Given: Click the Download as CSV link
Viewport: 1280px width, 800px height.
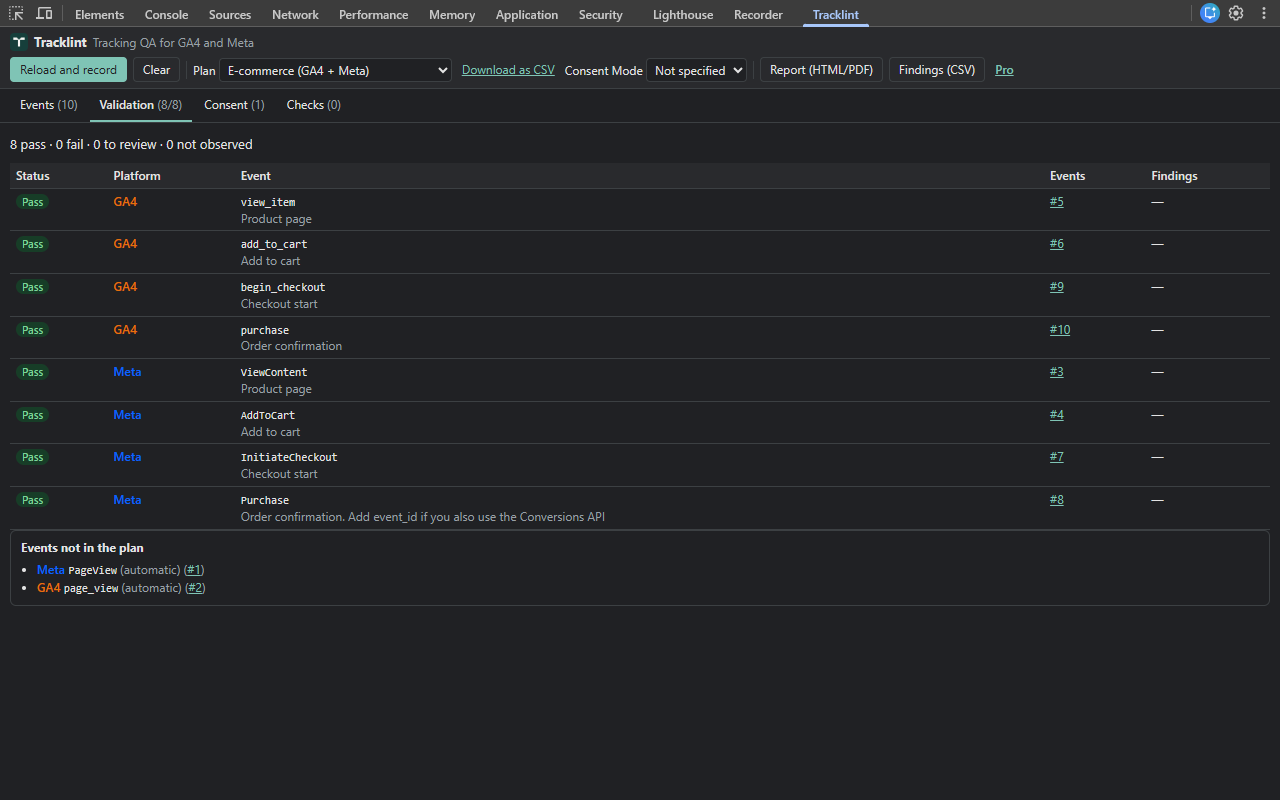Looking at the screenshot, I should pos(508,70).
